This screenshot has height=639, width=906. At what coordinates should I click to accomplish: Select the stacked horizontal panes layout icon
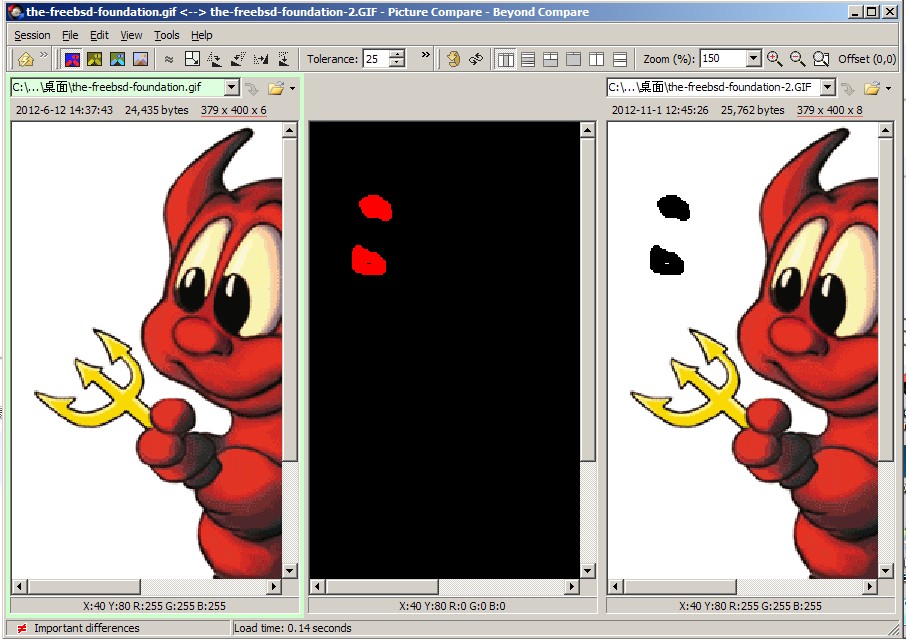(528, 59)
